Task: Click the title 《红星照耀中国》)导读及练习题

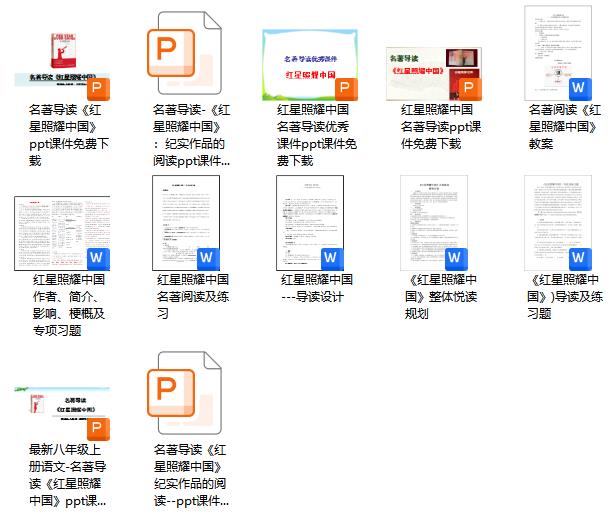Action: (563, 297)
